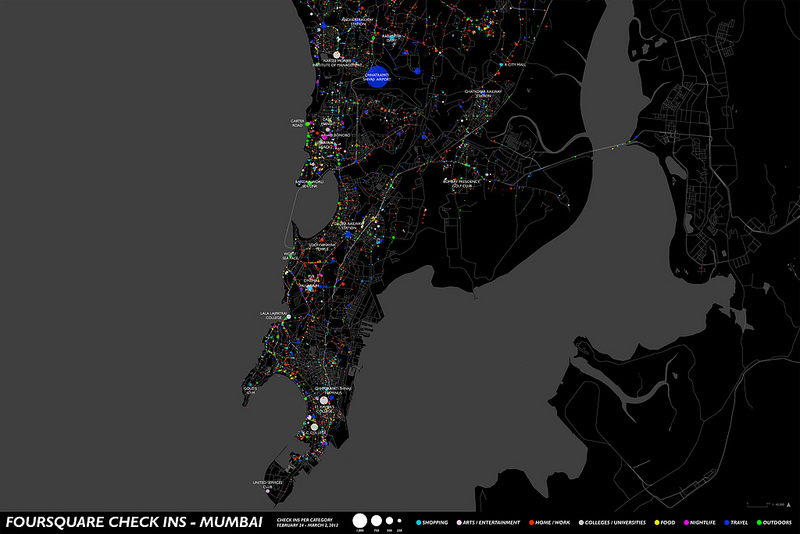Click the large blue Shivaji Airport circle
Viewport: 800px width, 534px height.
(377, 77)
